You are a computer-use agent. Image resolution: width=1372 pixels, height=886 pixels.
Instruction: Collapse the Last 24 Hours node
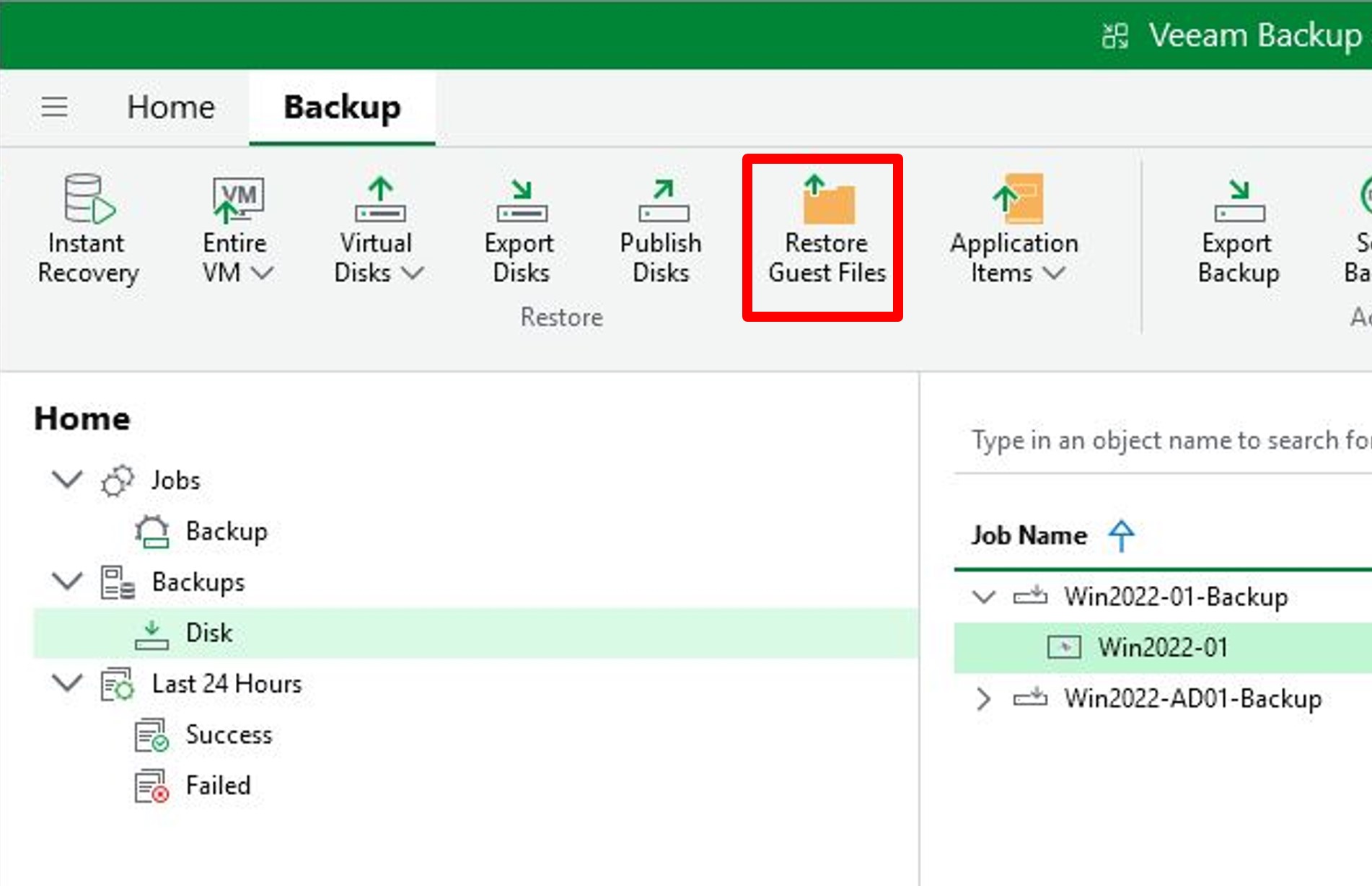click(67, 683)
